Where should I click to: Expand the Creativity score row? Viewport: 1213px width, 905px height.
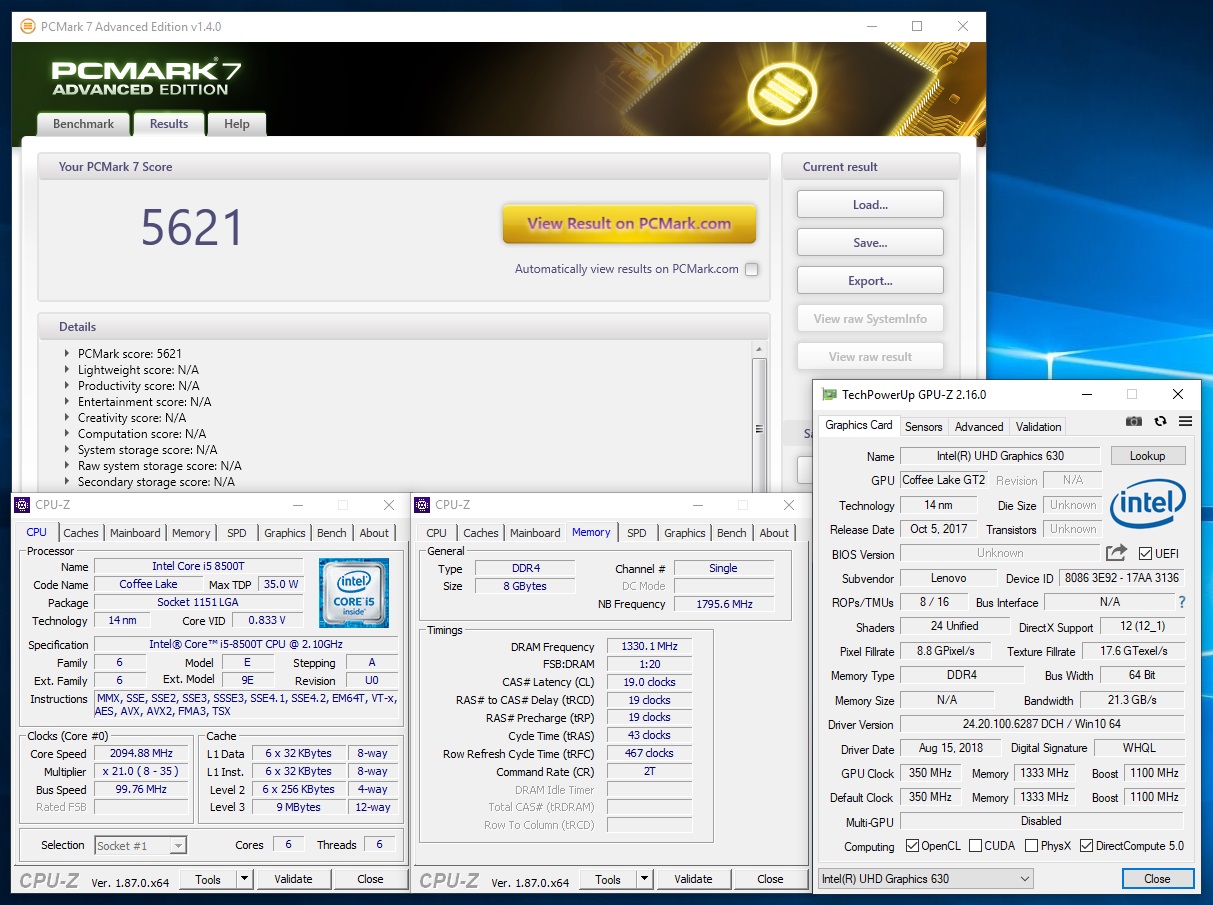coord(67,418)
